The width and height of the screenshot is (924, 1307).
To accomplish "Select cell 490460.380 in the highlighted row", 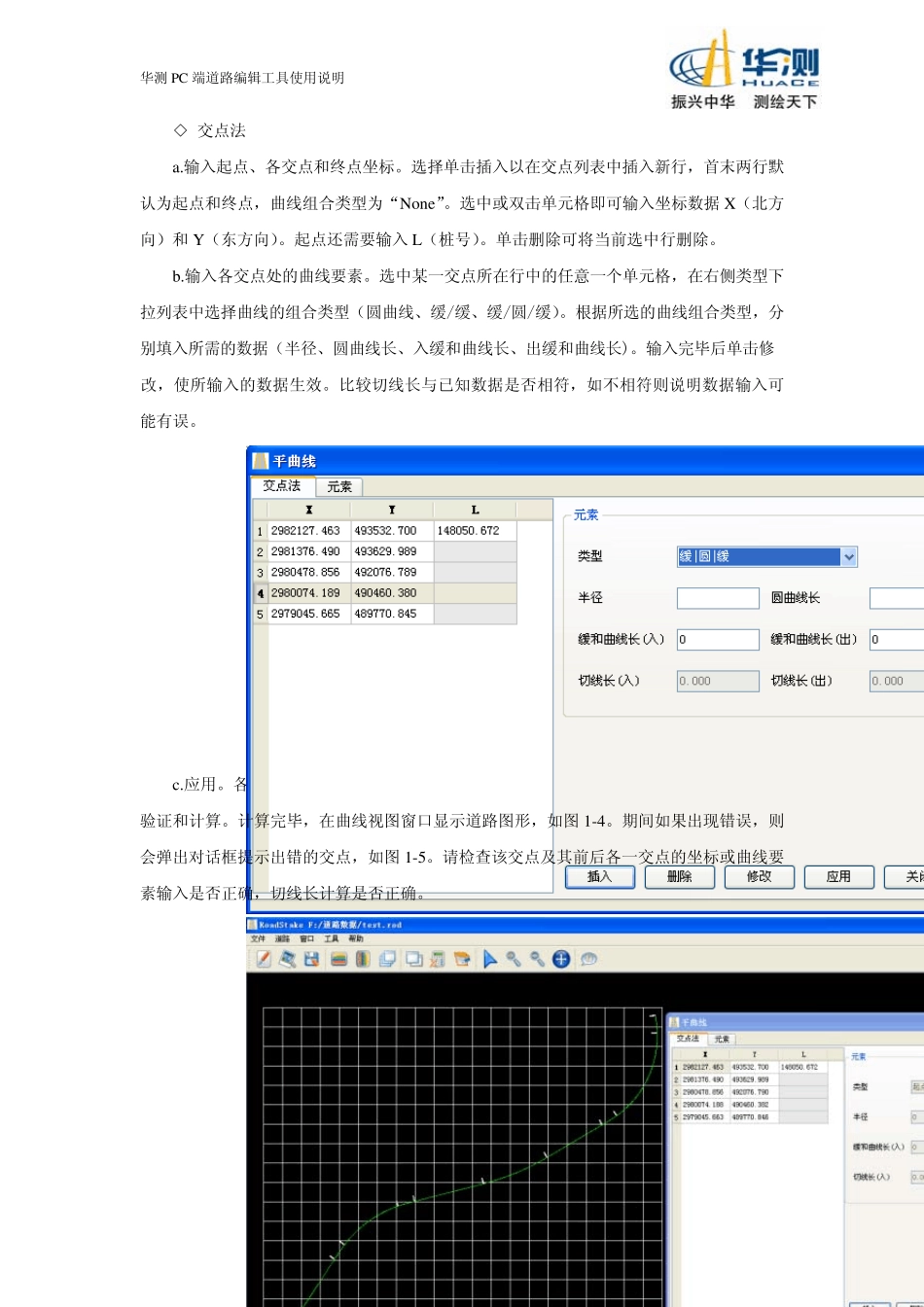I will click(392, 593).
